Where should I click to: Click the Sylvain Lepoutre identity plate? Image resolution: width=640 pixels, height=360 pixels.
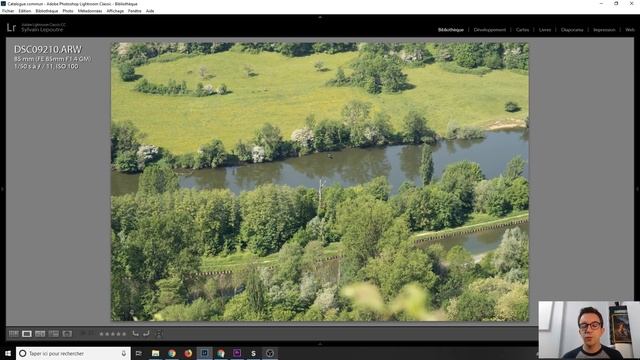pyautogui.click(x=42, y=30)
